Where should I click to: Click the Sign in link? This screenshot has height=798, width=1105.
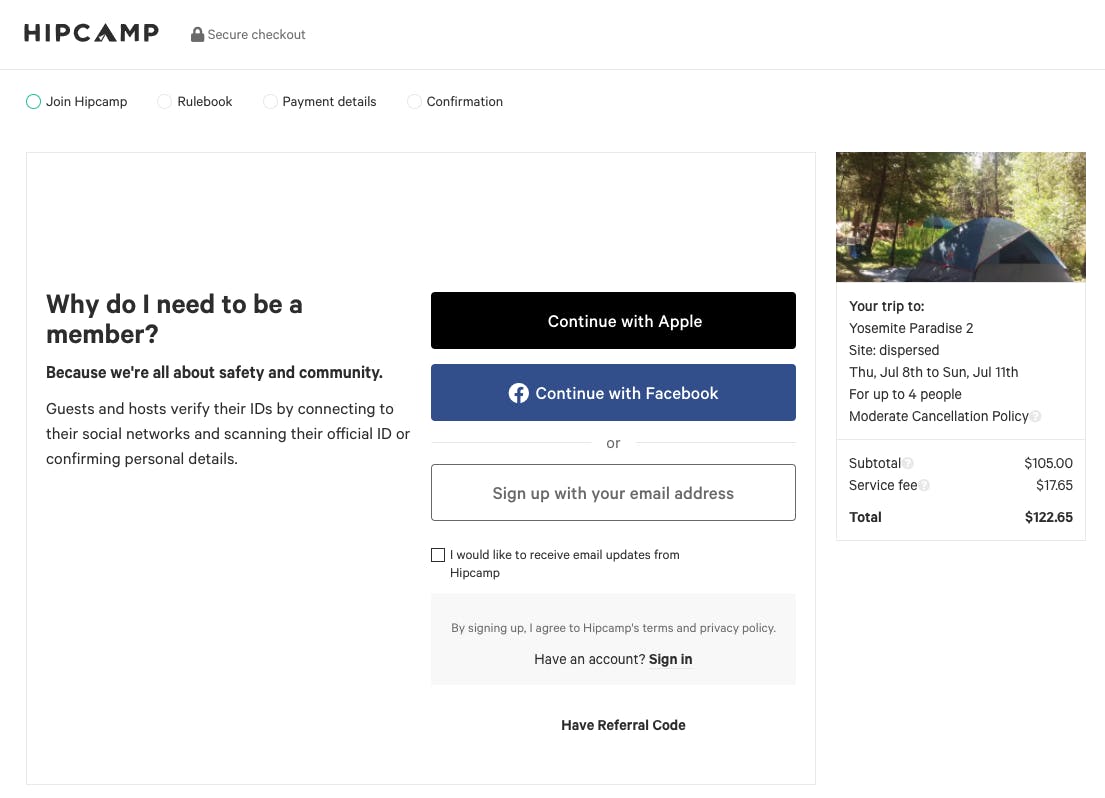[x=670, y=659]
